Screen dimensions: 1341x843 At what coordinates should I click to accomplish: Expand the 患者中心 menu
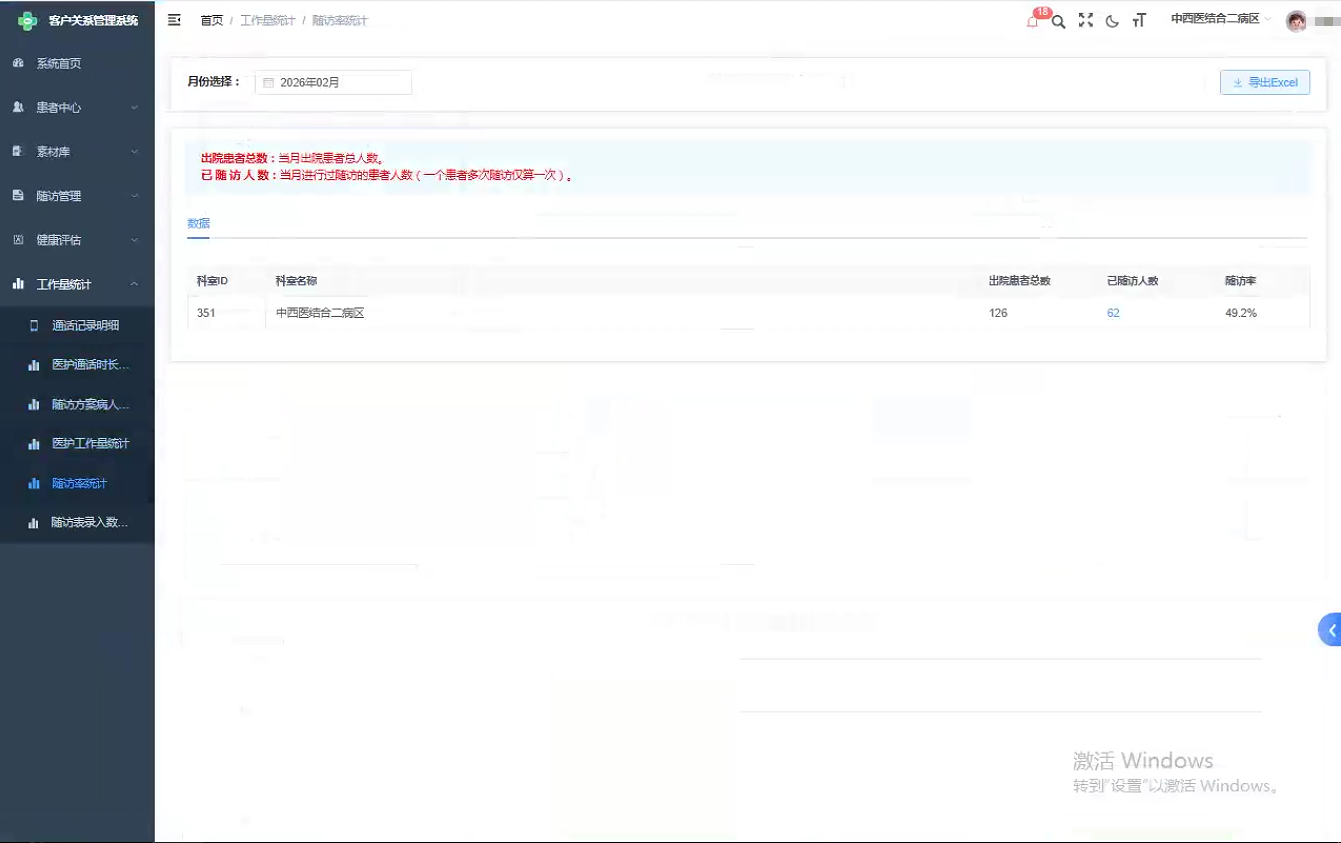click(x=76, y=107)
